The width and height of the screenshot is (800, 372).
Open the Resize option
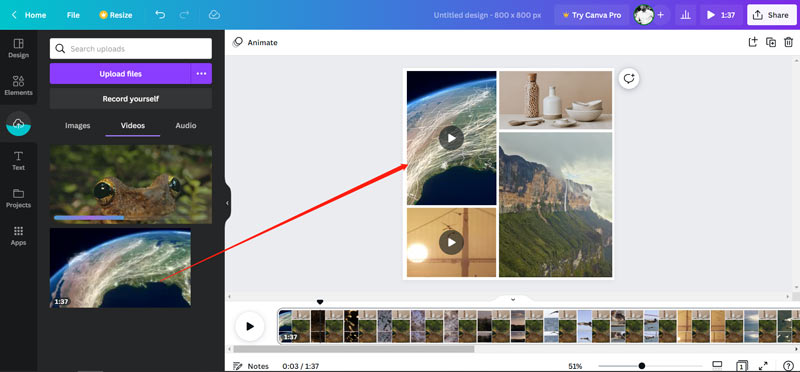point(116,15)
